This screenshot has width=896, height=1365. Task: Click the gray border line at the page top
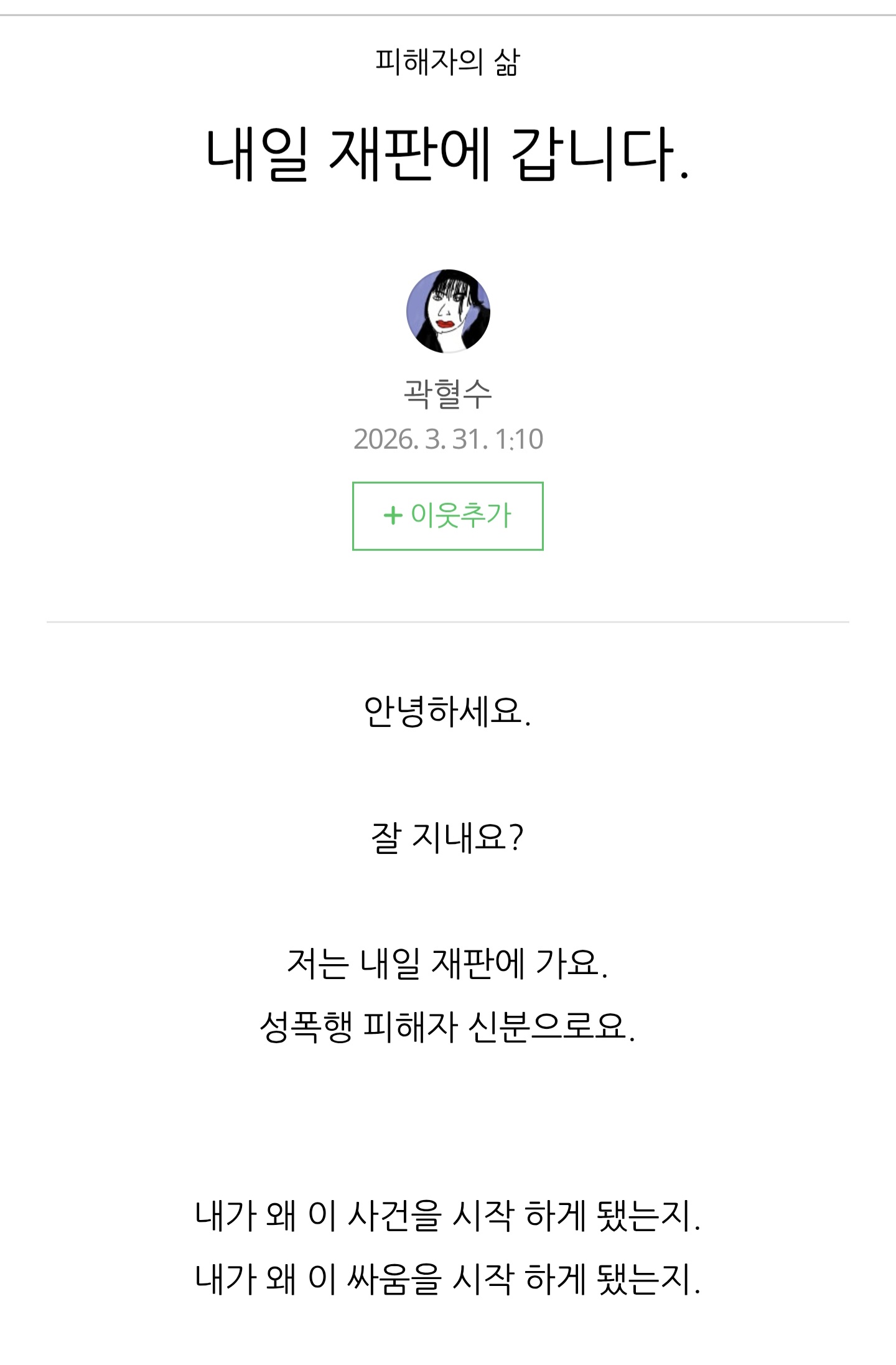[447, 15]
